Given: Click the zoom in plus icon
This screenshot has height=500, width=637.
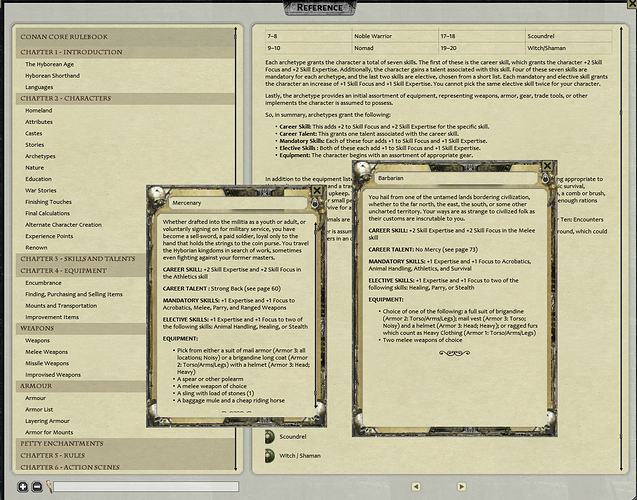Looking at the screenshot, I should (x=23, y=486).
